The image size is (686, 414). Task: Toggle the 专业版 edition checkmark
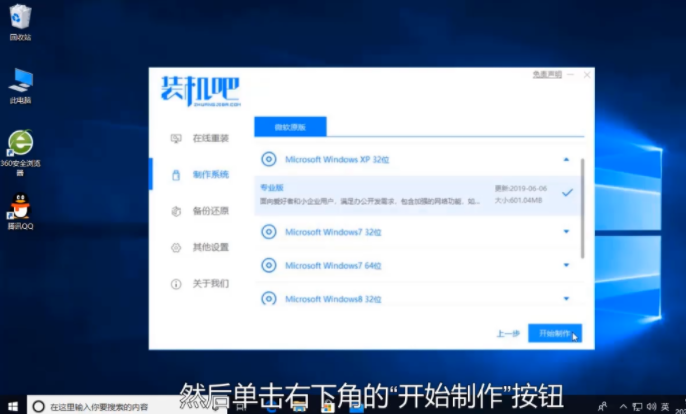pyautogui.click(x=567, y=192)
